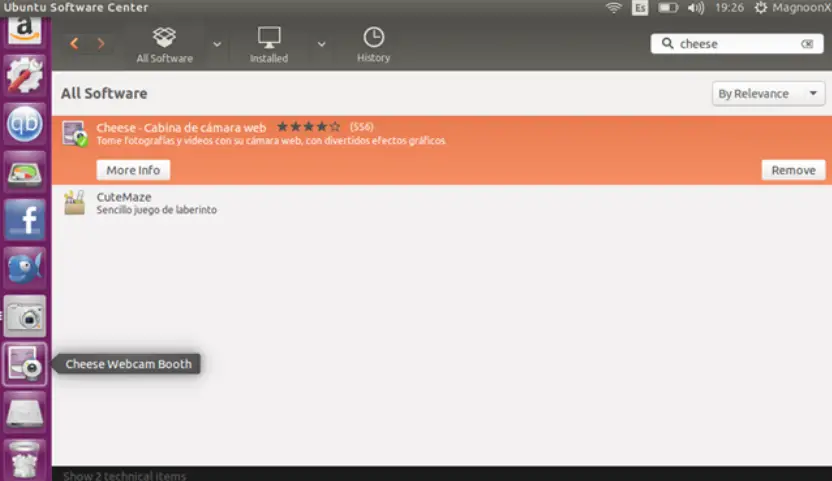832x481 pixels.
Task: Expand the Installed dropdown arrow
Action: click(x=322, y=44)
